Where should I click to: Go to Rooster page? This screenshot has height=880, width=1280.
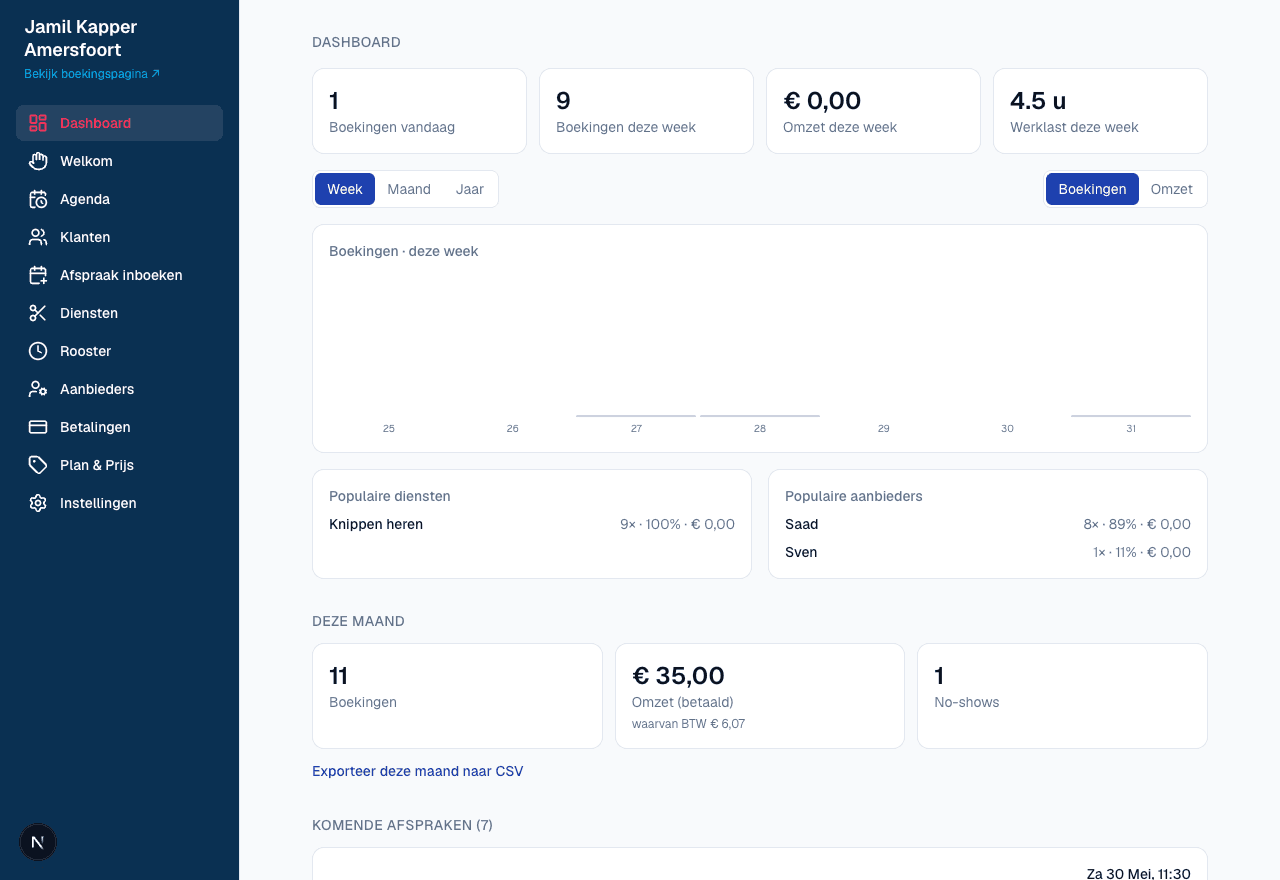pyautogui.click(x=119, y=351)
